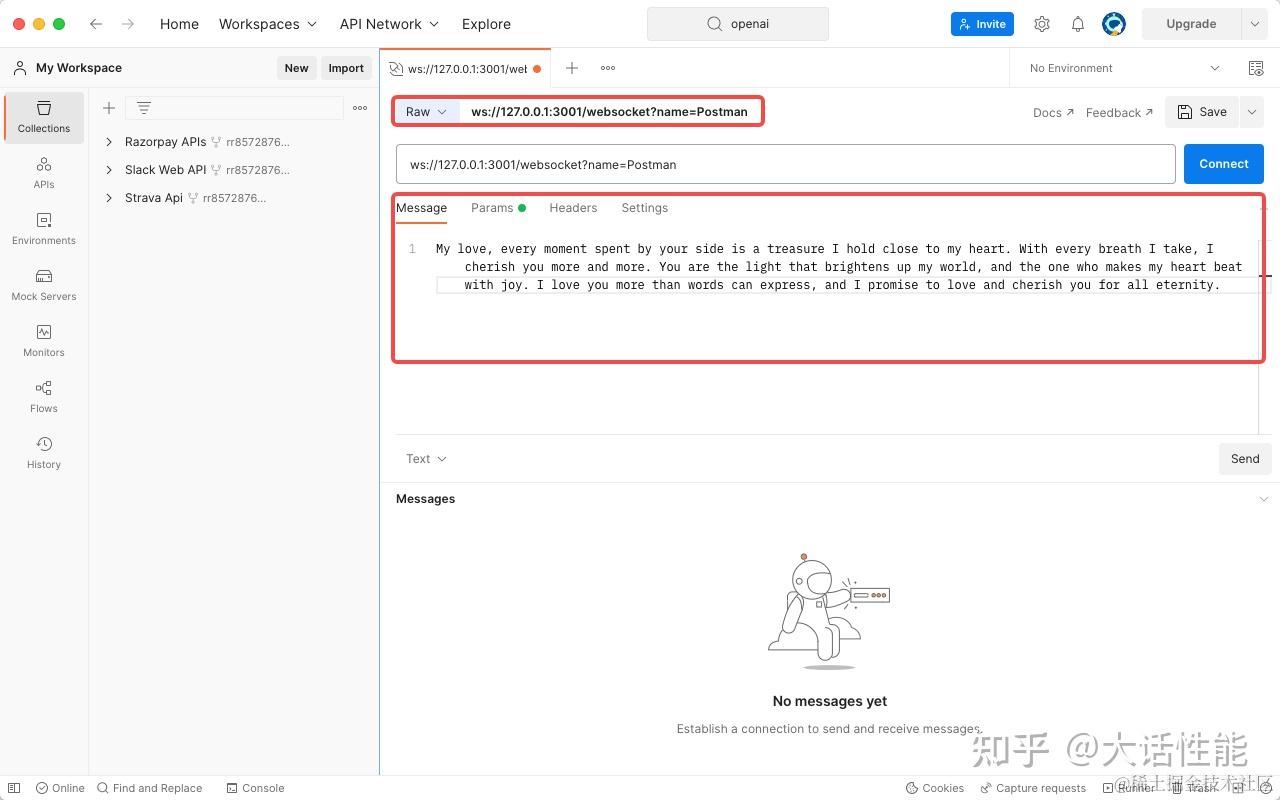Switch to the Params tab
1280x800 pixels.
click(492, 207)
